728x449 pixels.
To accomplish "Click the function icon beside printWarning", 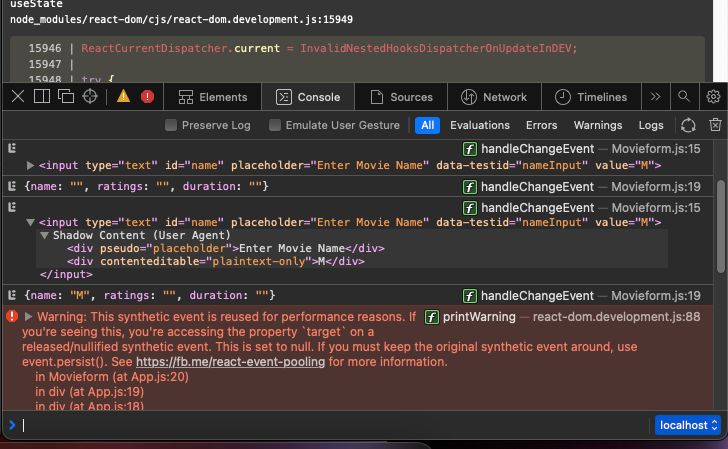I will tap(432, 317).
